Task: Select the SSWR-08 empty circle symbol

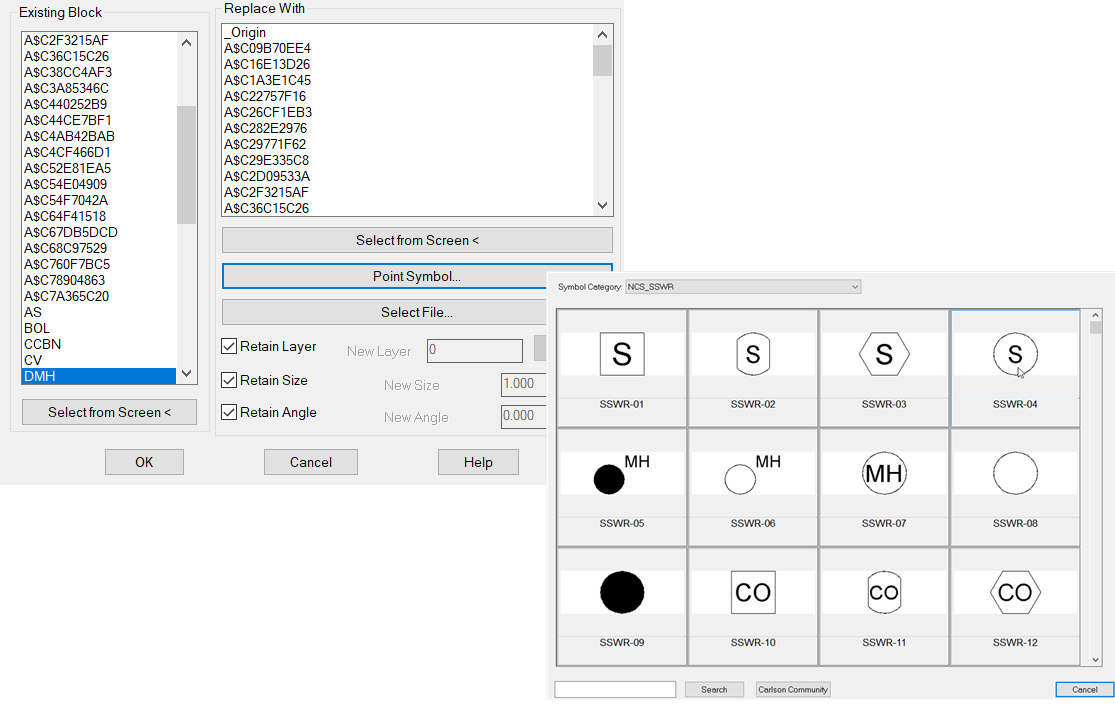Action: [x=1015, y=473]
